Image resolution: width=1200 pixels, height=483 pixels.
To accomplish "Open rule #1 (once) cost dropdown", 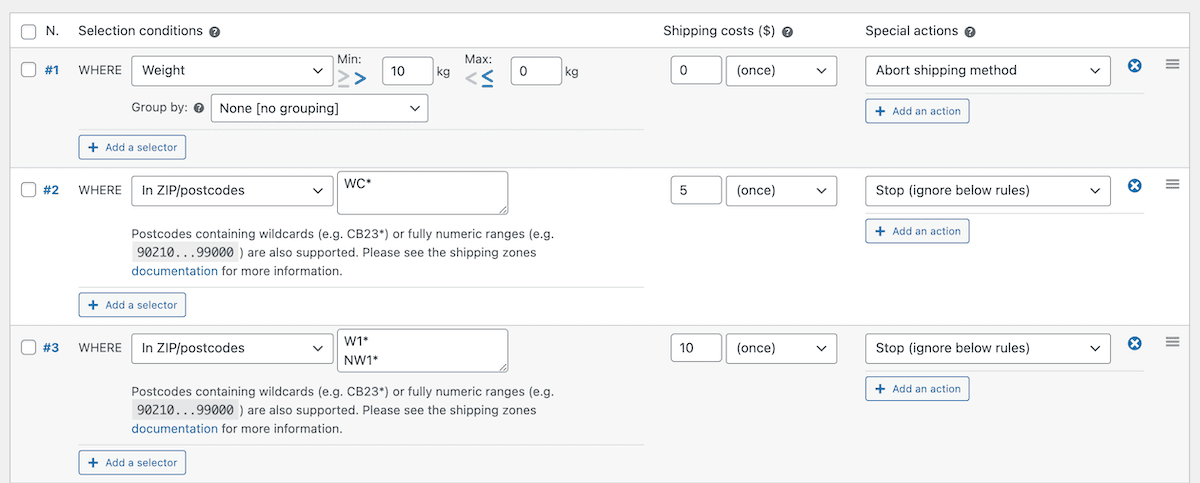I will 781,71.
